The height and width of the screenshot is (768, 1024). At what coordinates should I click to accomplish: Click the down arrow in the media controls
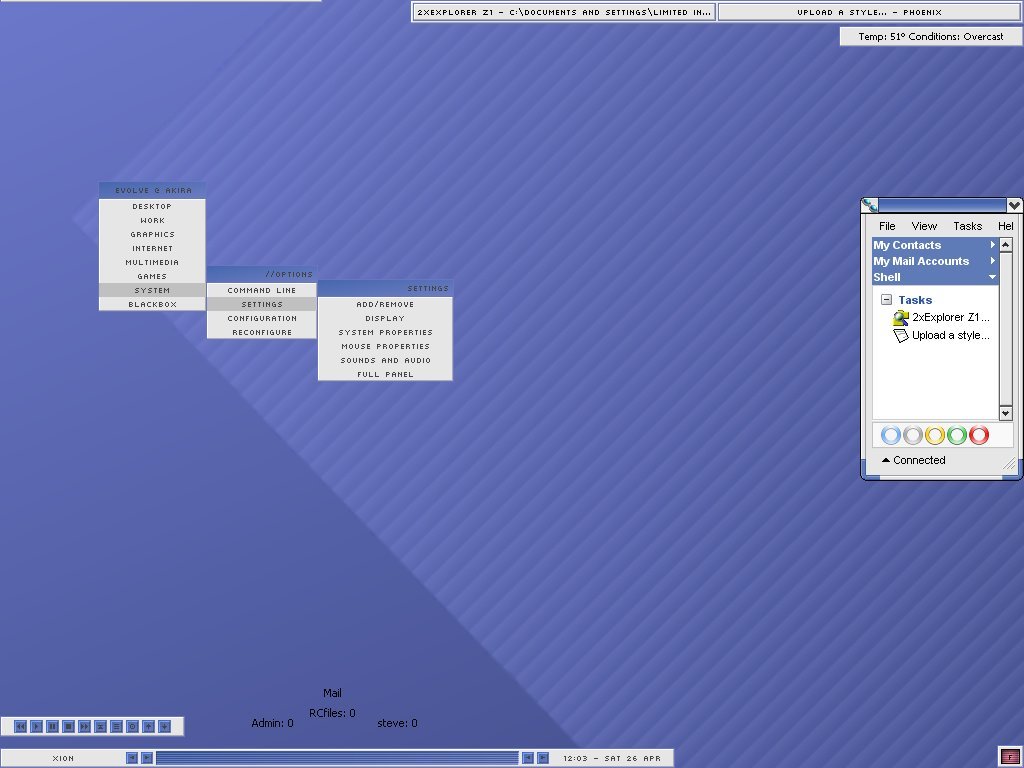165,726
